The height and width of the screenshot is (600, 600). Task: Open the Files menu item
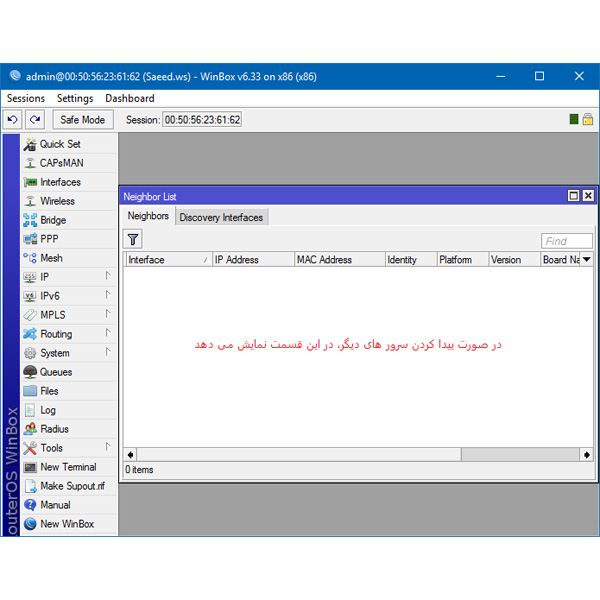pos(69,391)
